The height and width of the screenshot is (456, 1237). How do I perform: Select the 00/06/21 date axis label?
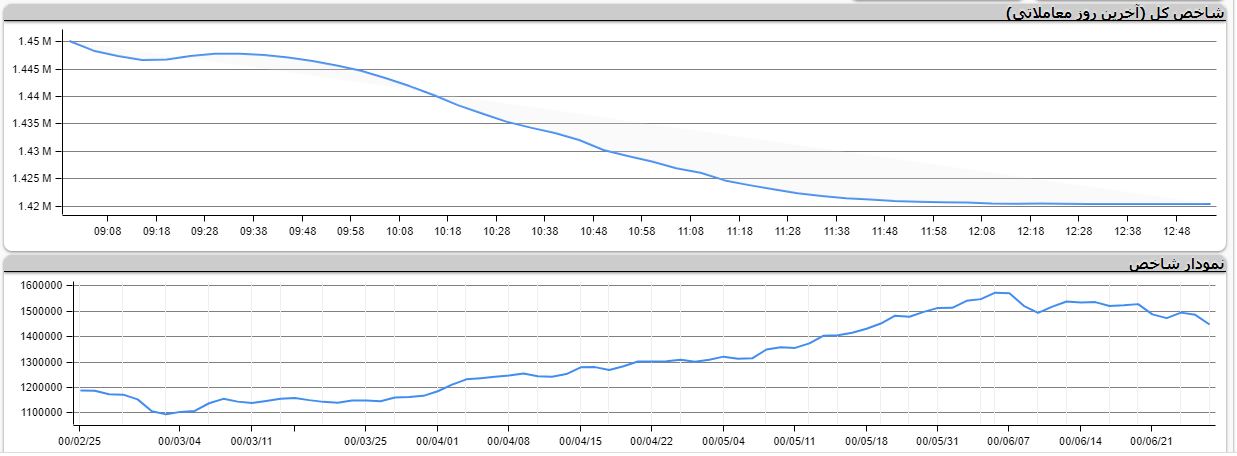coord(1151,440)
